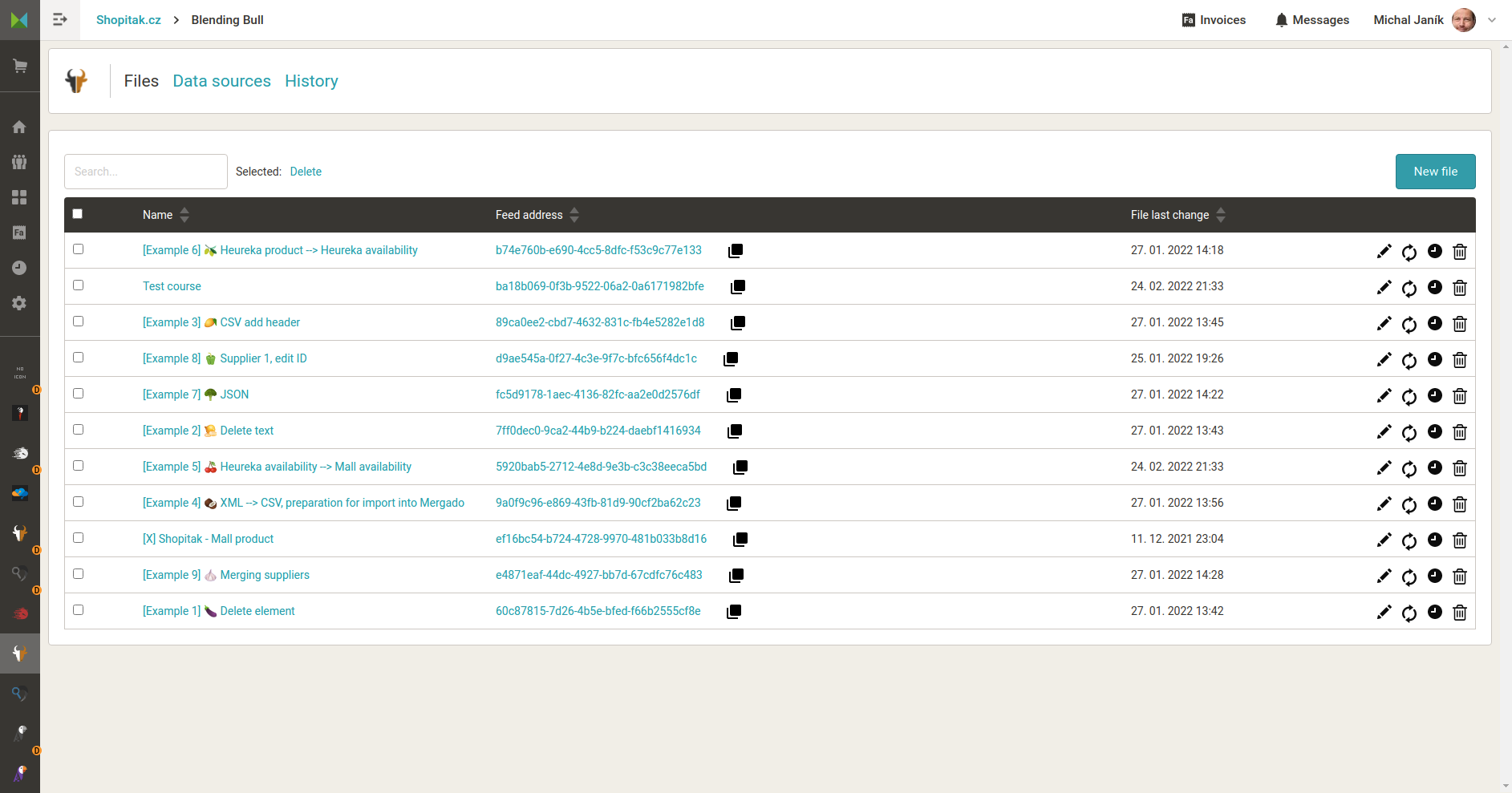Delete [Example 3] CSV add header via trash icon
Screen dimensions: 1512x793
pyautogui.click(x=1460, y=324)
